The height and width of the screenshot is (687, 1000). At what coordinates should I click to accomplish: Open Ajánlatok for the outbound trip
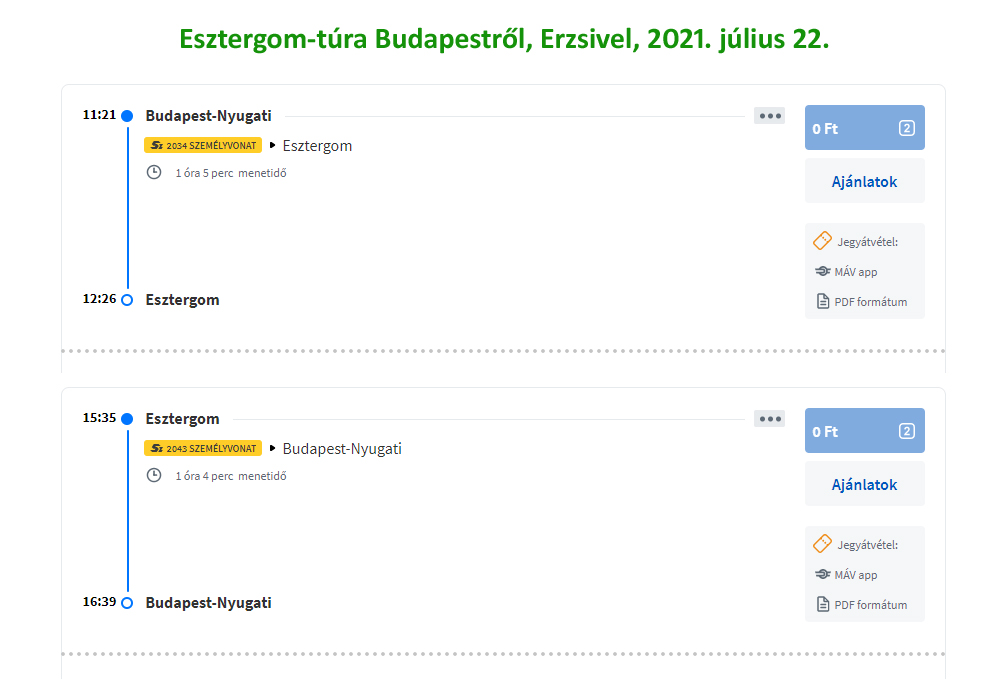tap(864, 182)
